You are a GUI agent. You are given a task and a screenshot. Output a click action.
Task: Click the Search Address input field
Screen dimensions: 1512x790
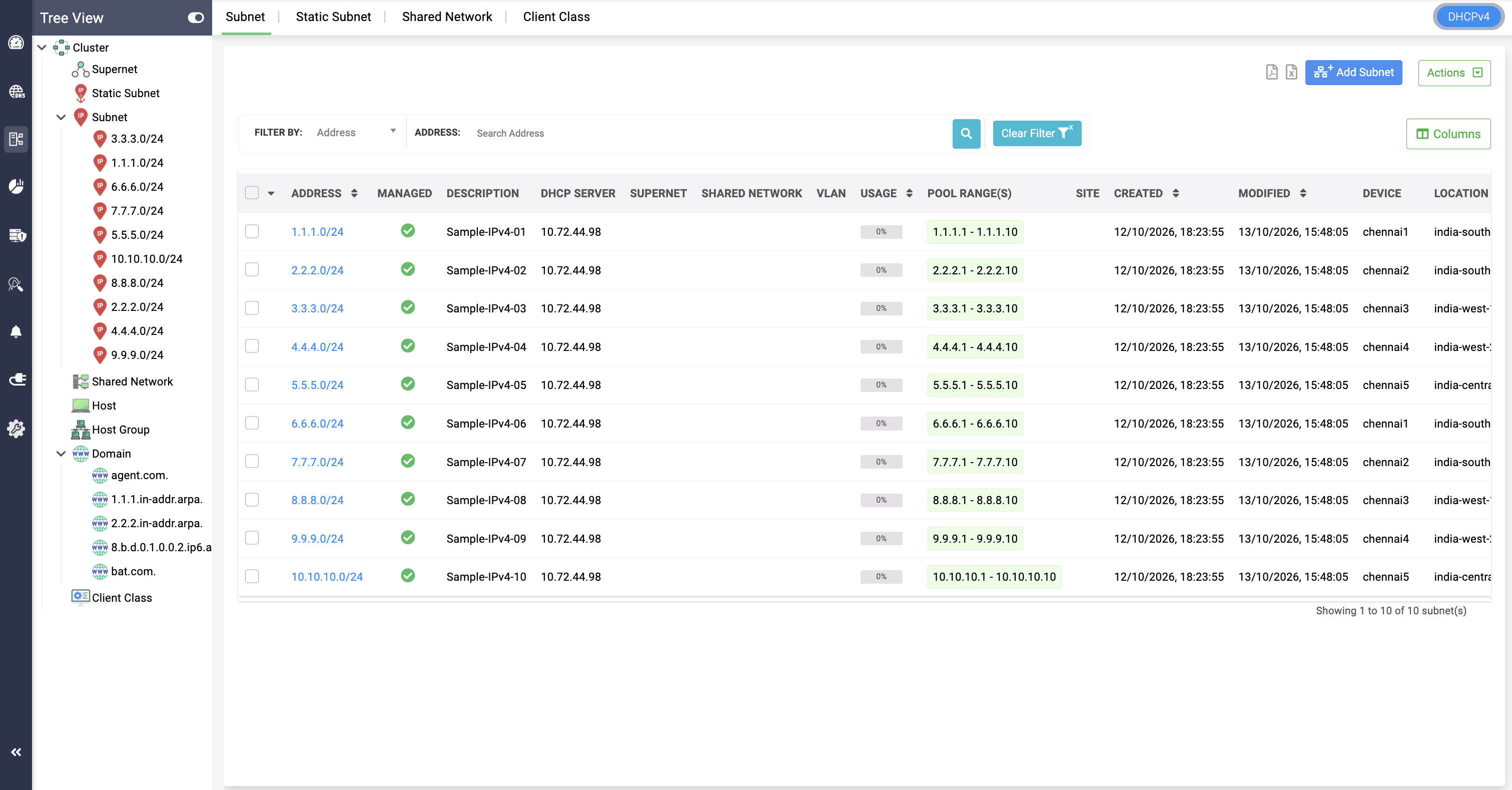[x=710, y=133]
